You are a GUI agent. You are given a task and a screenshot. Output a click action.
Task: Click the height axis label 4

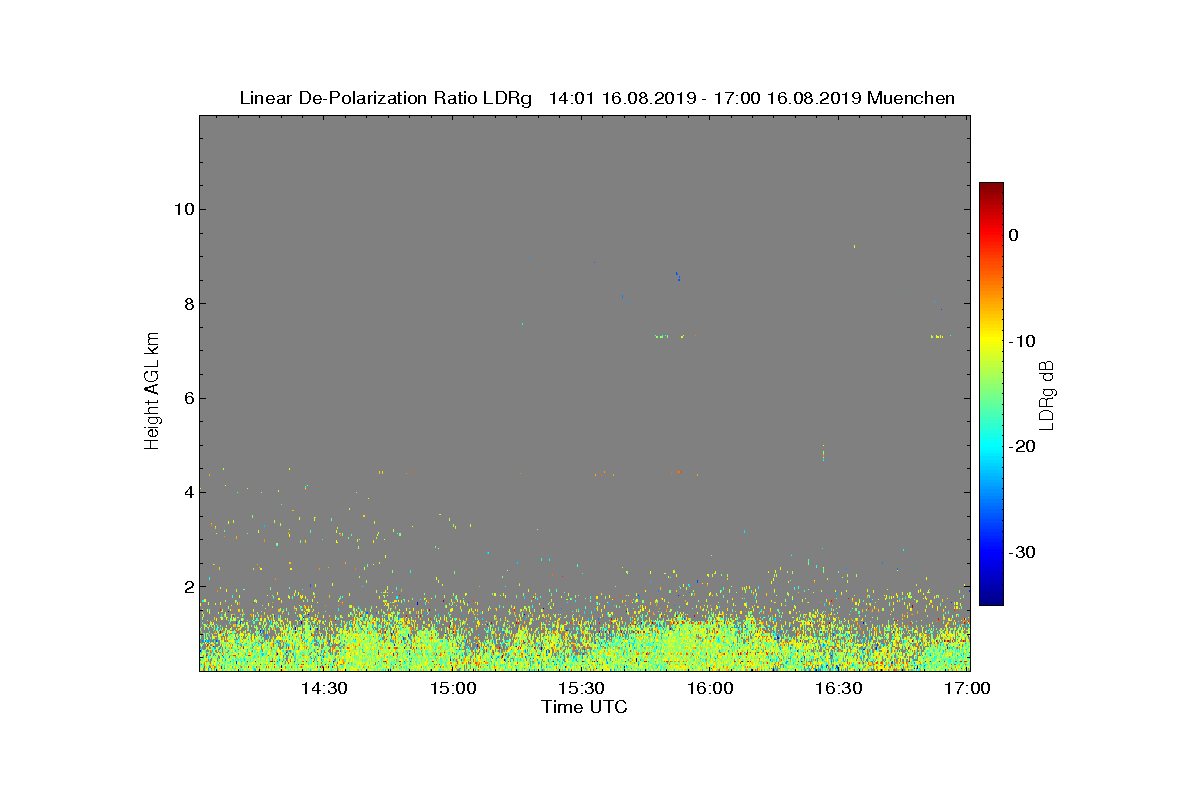click(x=188, y=492)
